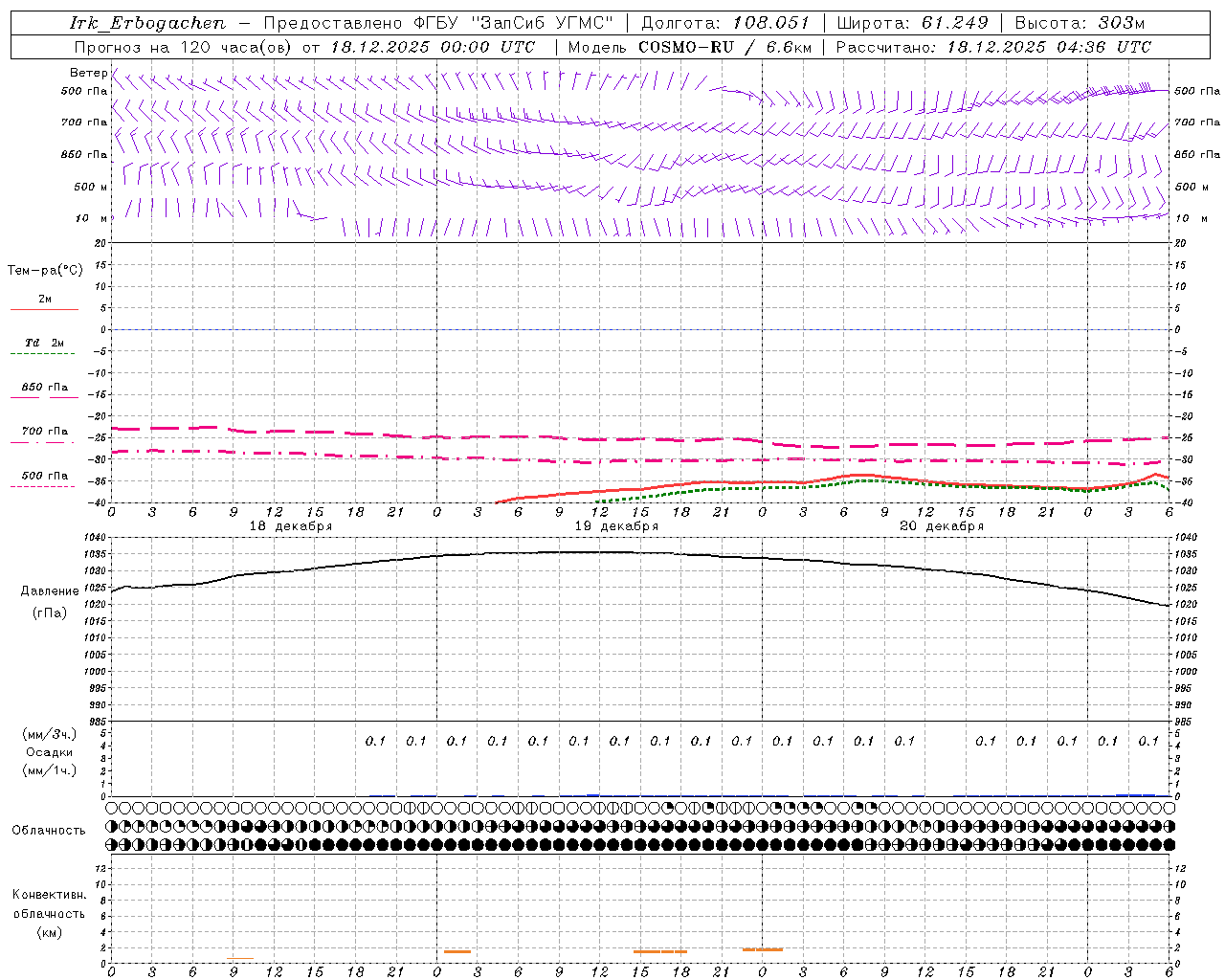Click the computed time Рассчитано: 18.12.2025 04:36 UTC
This screenshot has width=1225, height=980.
(x=993, y=47)
